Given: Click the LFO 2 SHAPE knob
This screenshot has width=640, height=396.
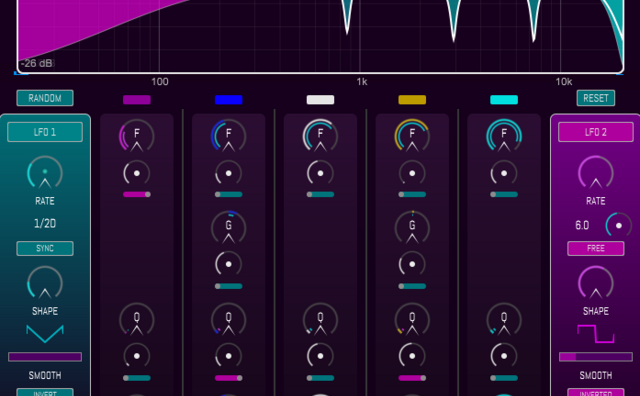Looking at the screenshot, I should [x=596, y=283].
